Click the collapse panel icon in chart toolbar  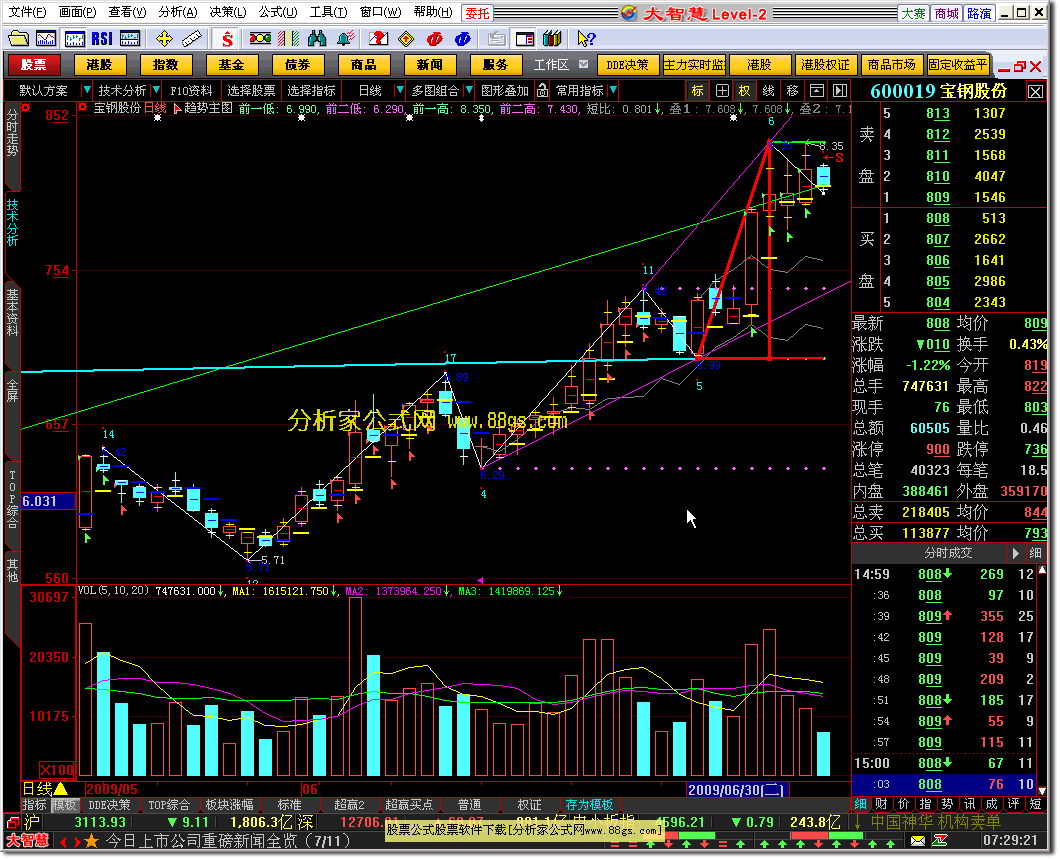point(817,90)
